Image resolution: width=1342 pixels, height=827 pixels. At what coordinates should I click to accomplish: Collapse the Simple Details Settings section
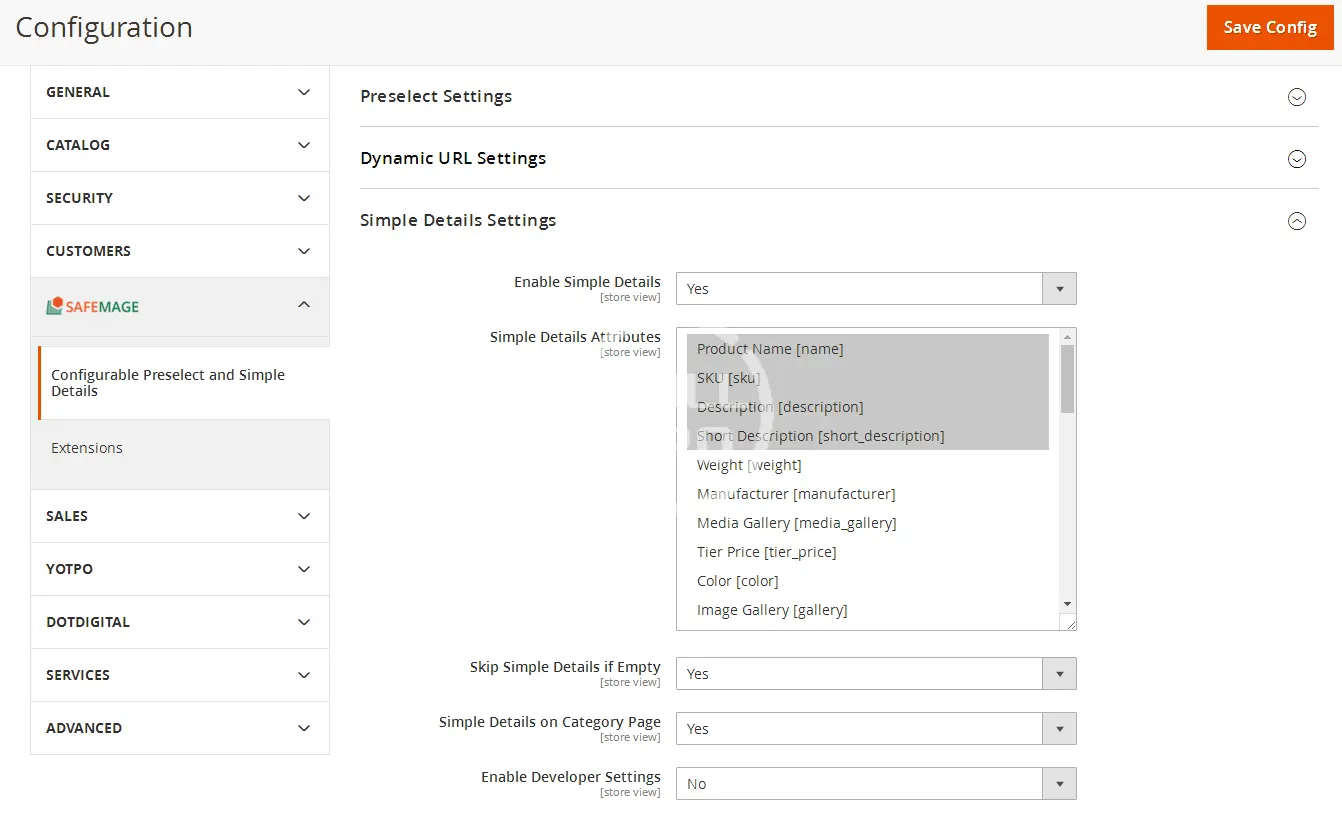click(x=1296, y=221)
